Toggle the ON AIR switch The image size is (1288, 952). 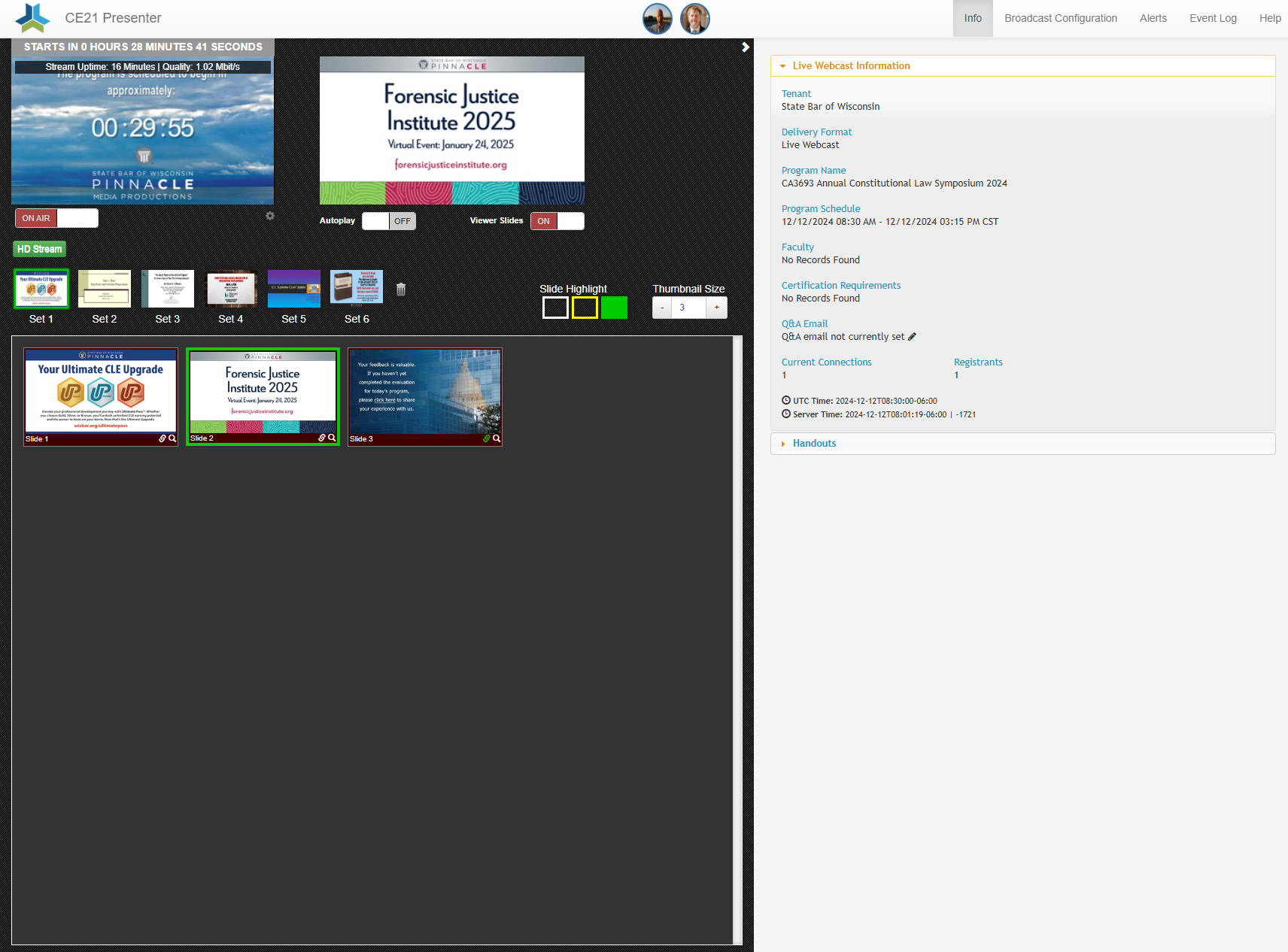click(x=56, y=217)
